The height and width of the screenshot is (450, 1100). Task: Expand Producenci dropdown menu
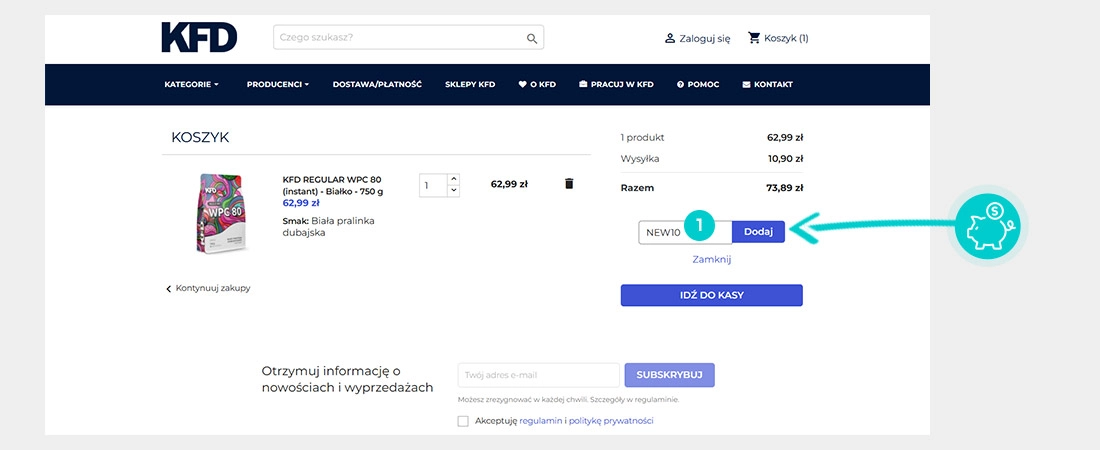click(278, 84)
